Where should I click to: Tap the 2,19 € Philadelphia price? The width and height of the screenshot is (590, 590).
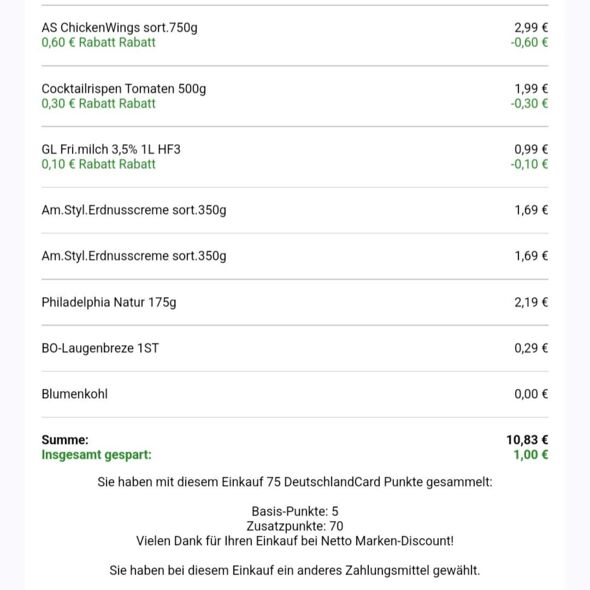coord(531,302)
